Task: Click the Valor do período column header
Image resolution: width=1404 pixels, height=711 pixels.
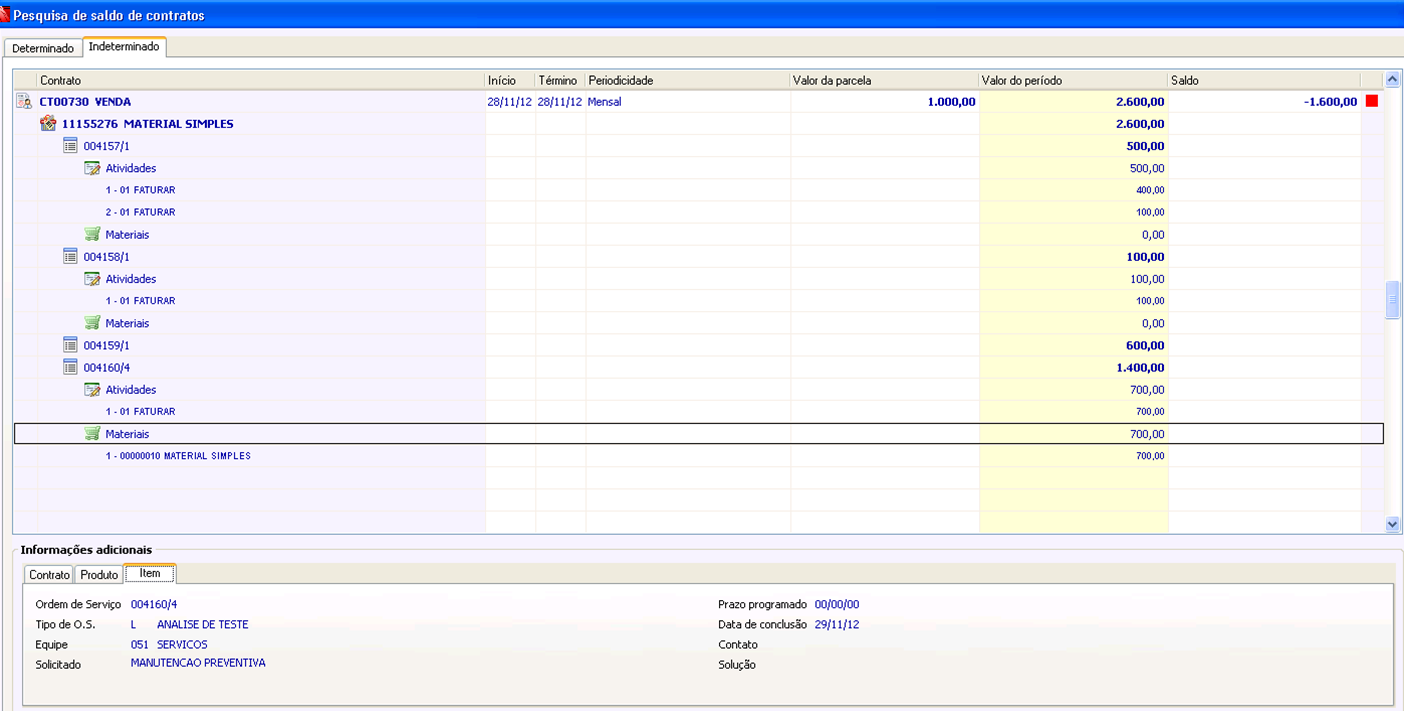Action: pos(1073,80)
